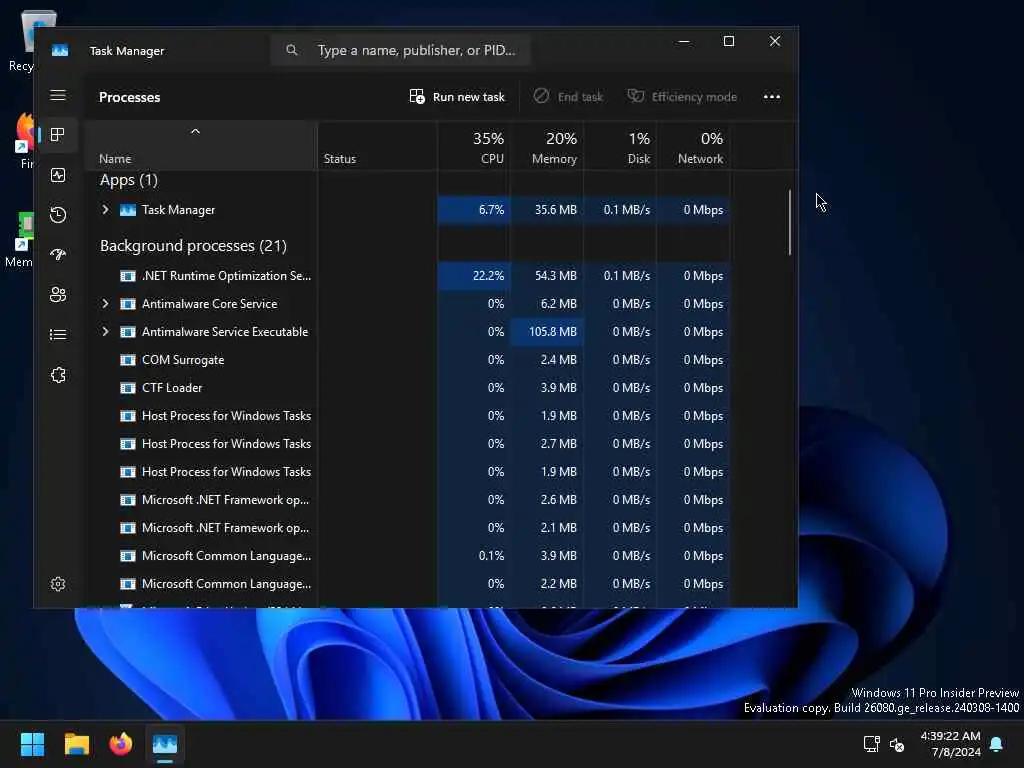The width and height of the screenshot is (1024, 768).
Task: Open the Users sidebar icon
Action: pyautogui.click(x=58, y=295)
